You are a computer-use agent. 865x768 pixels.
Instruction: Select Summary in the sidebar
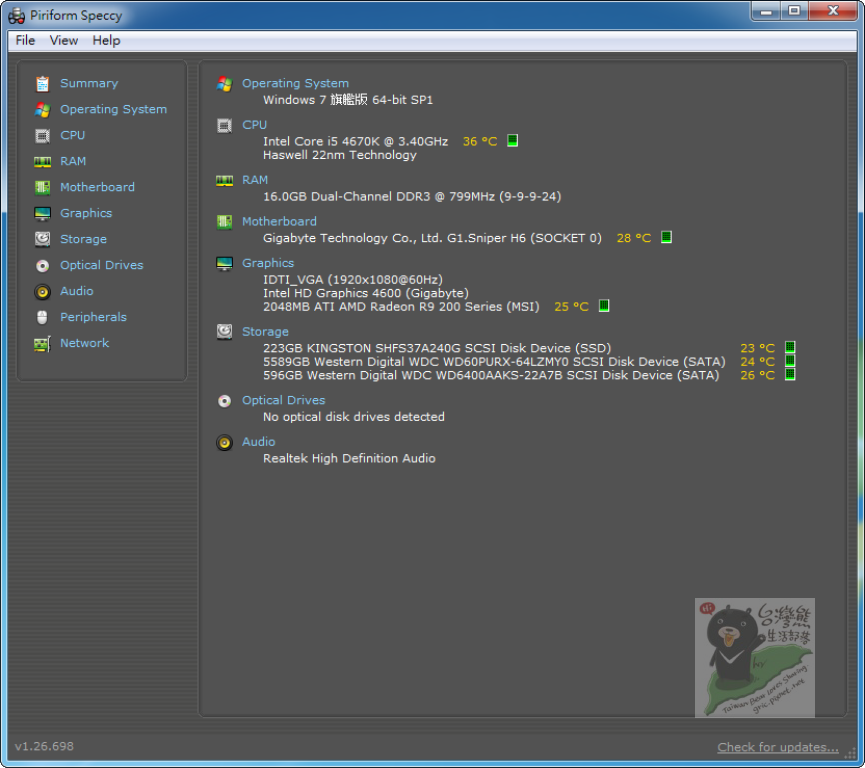pyautogui.click(x=89, y=83)
